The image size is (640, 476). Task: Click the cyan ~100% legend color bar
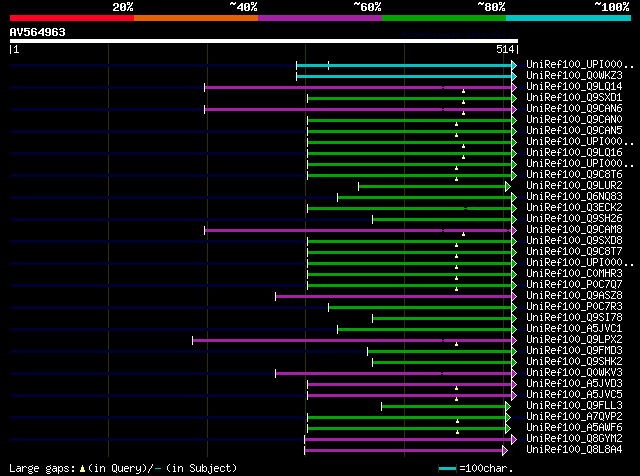(569, 18)
